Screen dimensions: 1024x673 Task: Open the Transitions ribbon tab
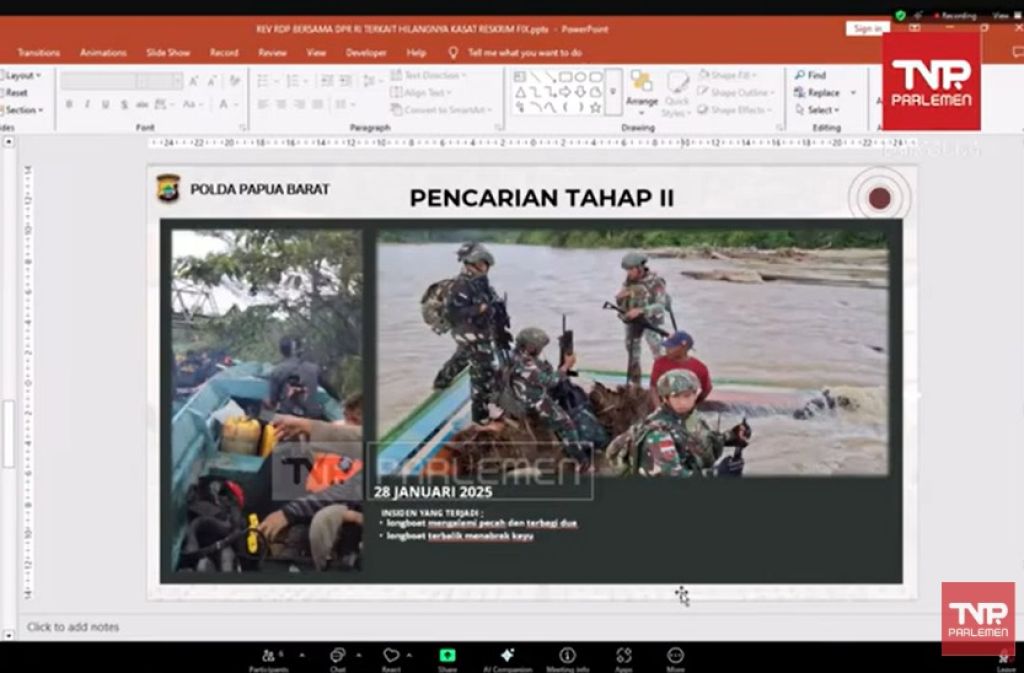(39, 53)
